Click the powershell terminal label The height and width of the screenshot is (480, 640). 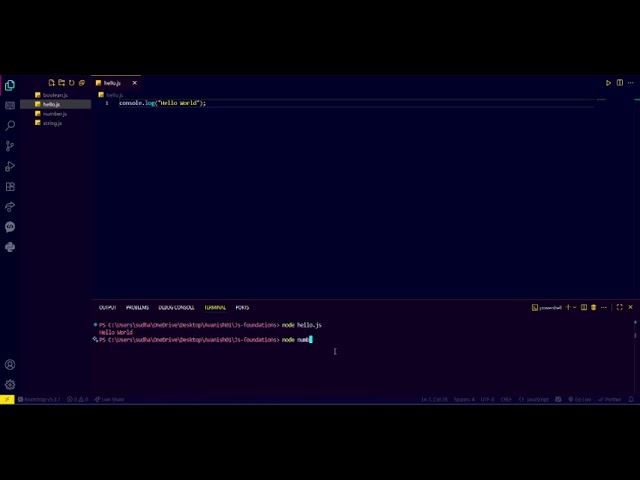pyautogui.click(x=547, y=307)
